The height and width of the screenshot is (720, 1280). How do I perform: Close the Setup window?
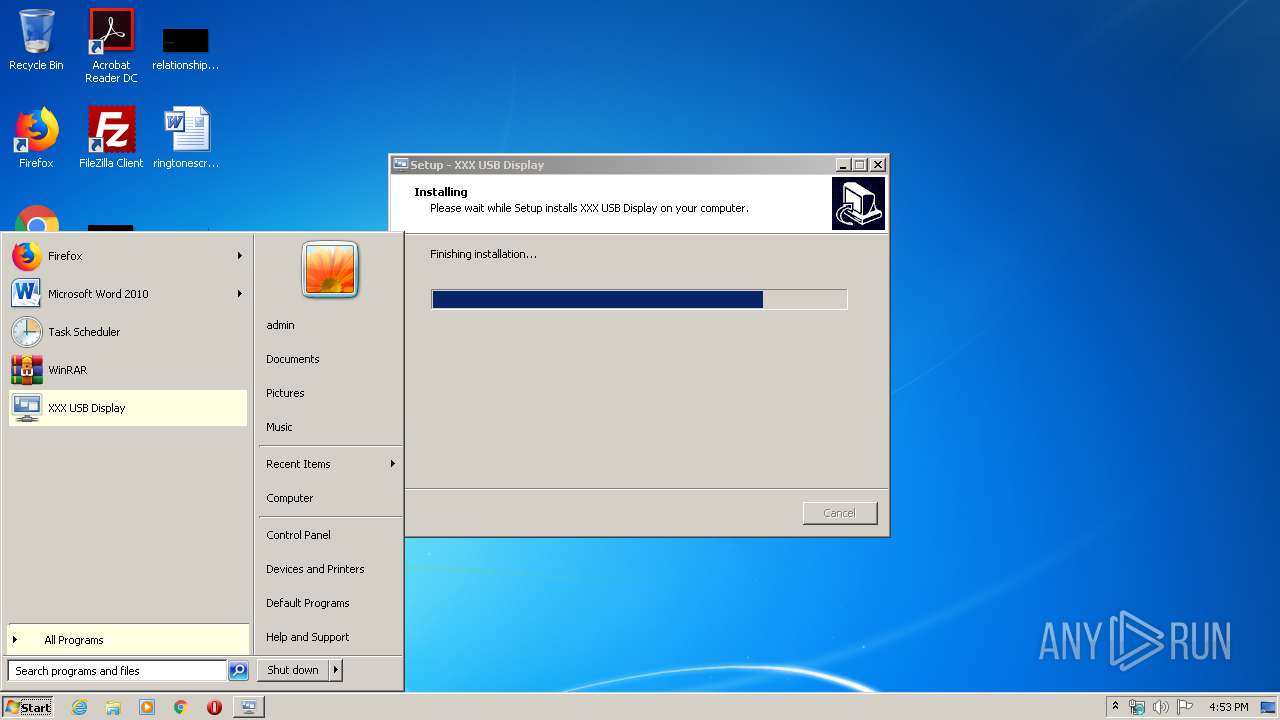pyautogui.click(x=878, y=165)
